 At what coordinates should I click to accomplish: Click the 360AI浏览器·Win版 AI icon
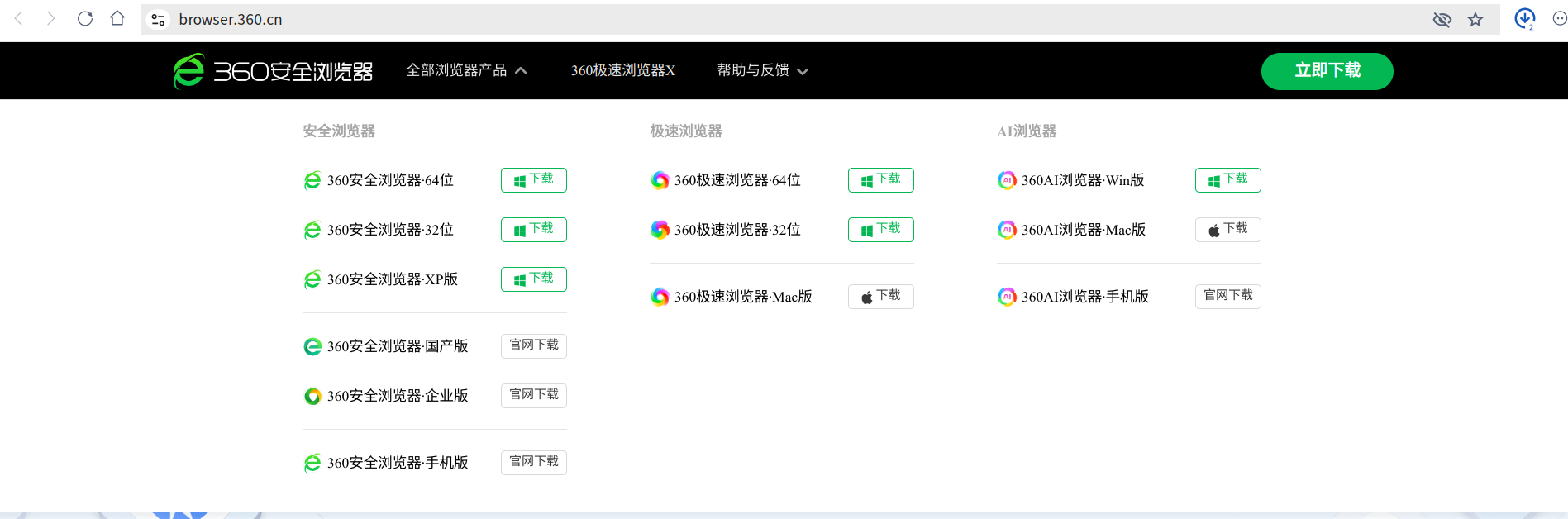(1007, 180)
